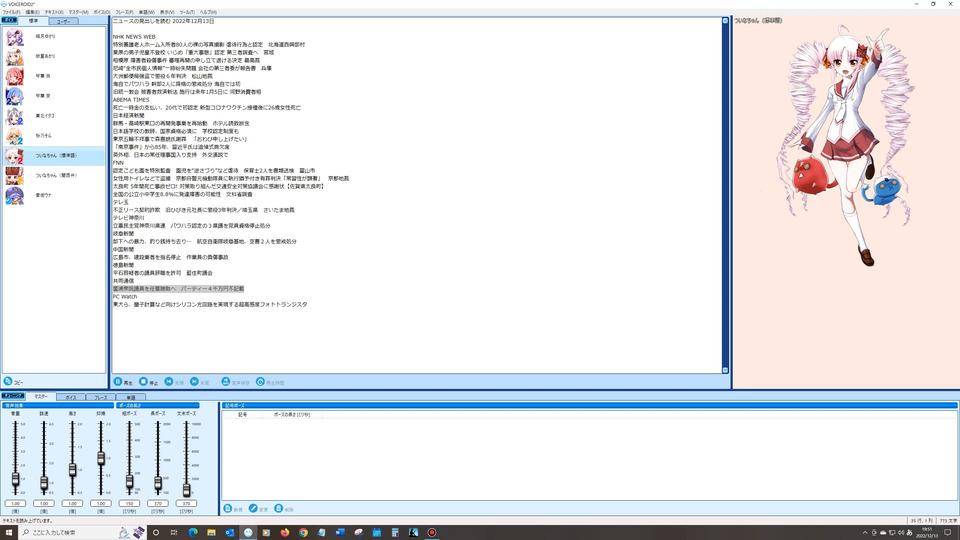The height and width of the screenshot is (540, 960).
Task: Open the テキスト menu
Action: tap(54, 12)
